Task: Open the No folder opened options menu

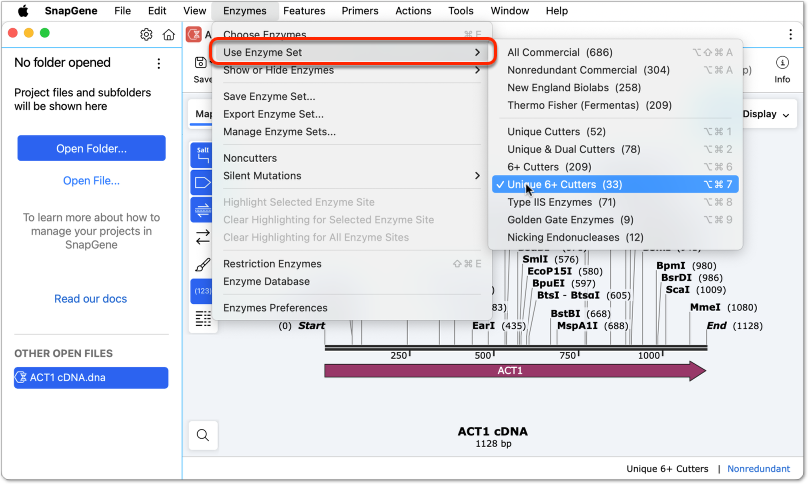Action: [x=159, y=63]
